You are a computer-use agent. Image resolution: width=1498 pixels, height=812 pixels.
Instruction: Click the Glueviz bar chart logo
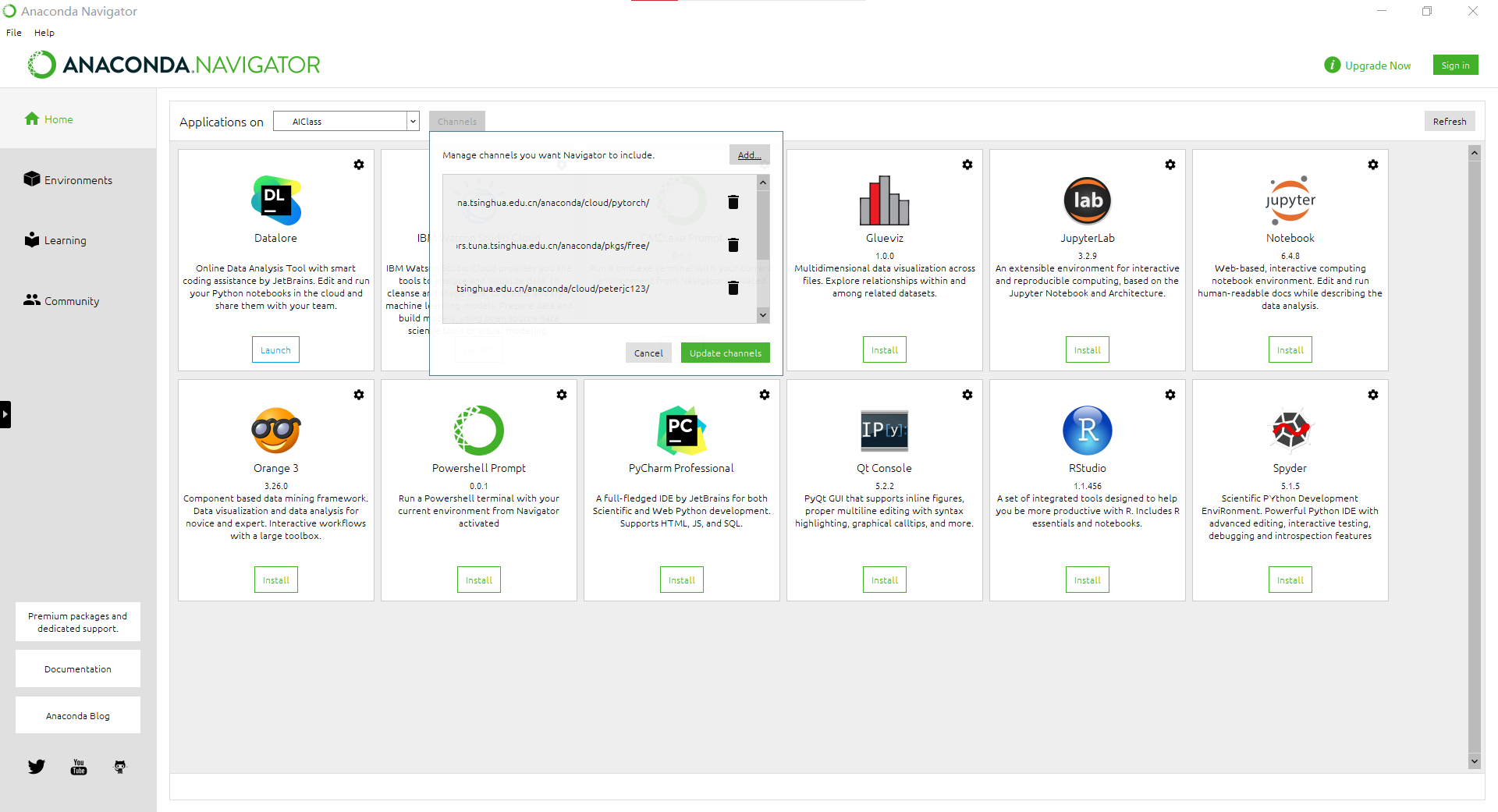[885, 200]
